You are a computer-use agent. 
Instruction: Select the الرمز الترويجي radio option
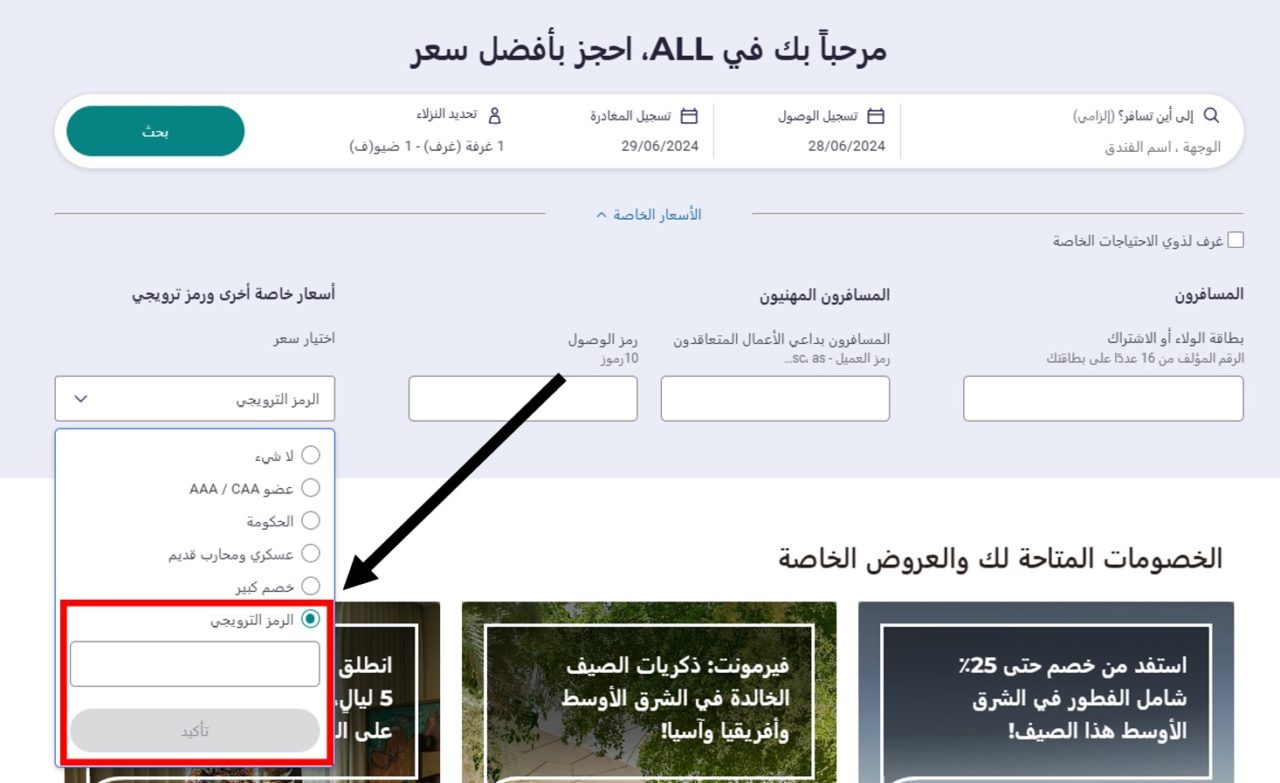(x=310, y=619)
